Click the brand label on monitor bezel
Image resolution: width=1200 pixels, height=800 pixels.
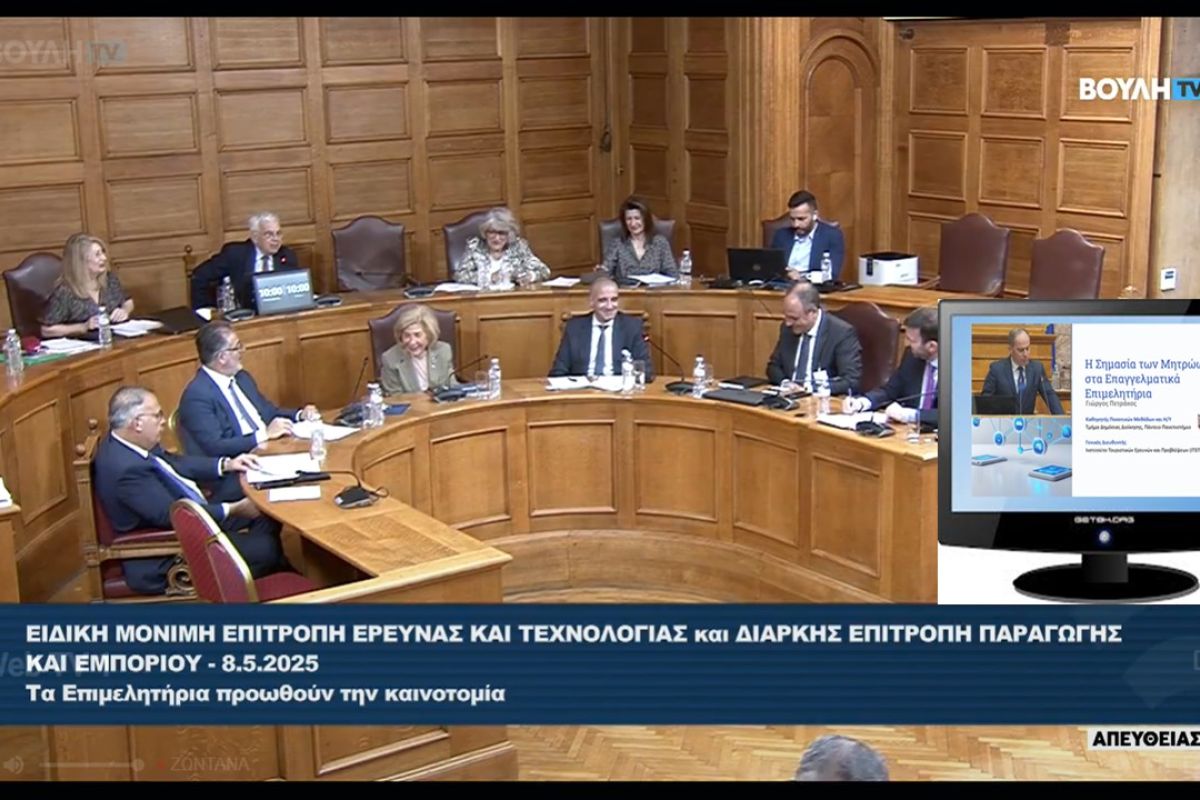click(x=1102, y=520)
